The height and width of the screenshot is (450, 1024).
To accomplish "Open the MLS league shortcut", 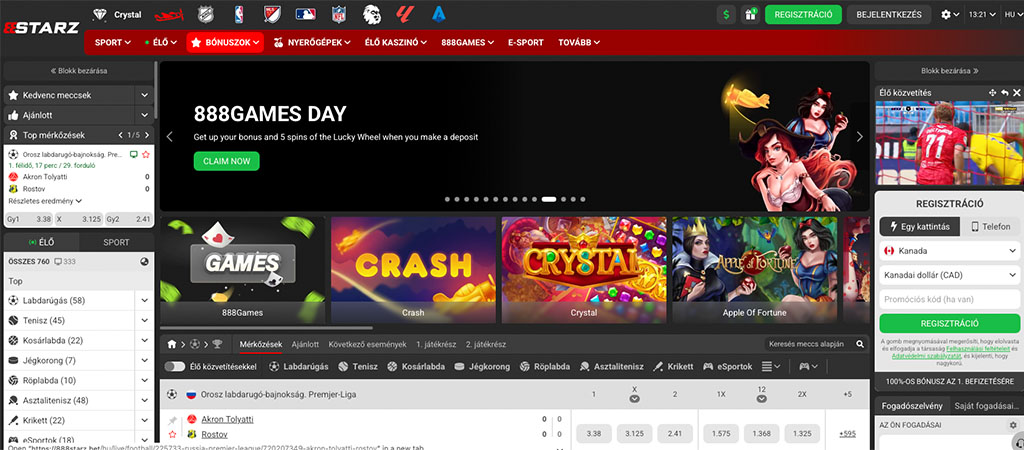I will pos(272,14).
